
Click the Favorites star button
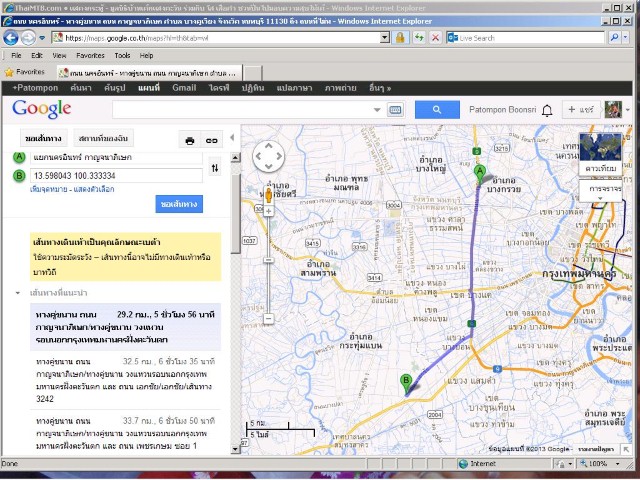coord(24,72)
